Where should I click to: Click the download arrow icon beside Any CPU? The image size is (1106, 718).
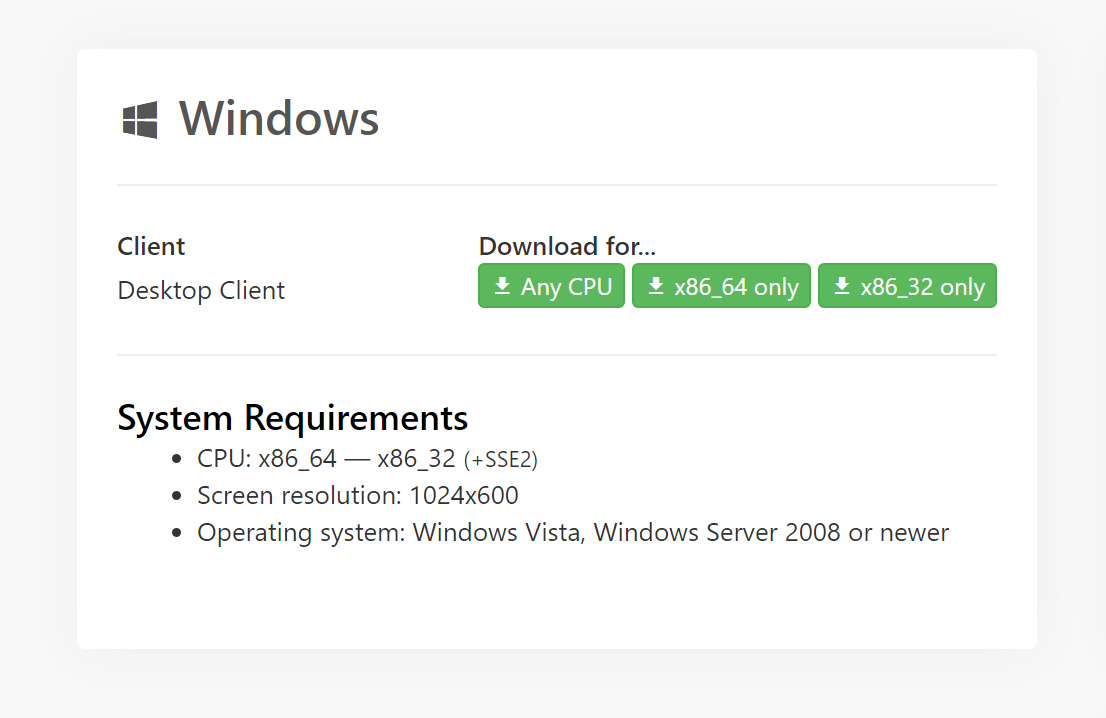click(x=502, y=287)
